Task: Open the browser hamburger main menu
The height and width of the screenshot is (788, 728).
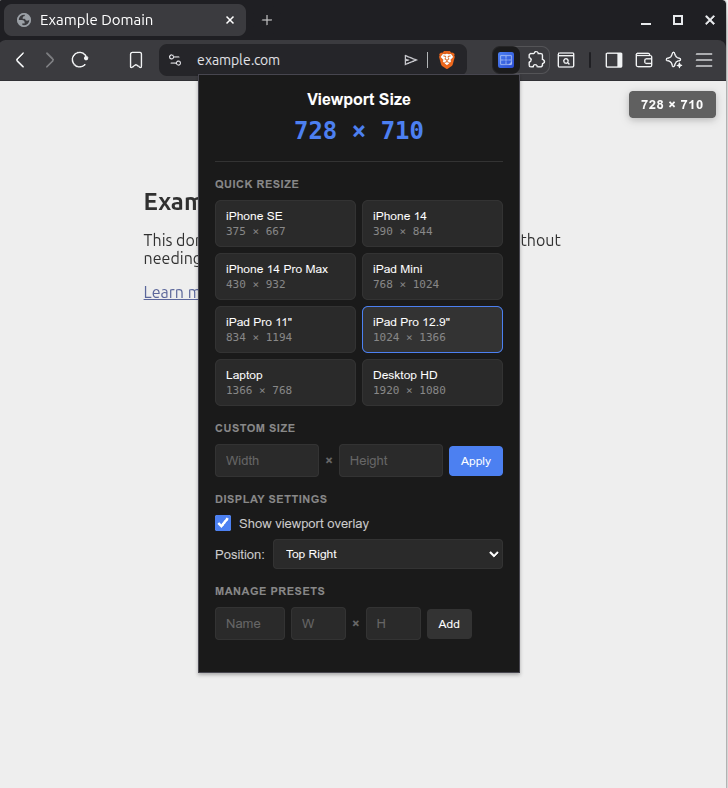Action: click(x=704, y=60)
